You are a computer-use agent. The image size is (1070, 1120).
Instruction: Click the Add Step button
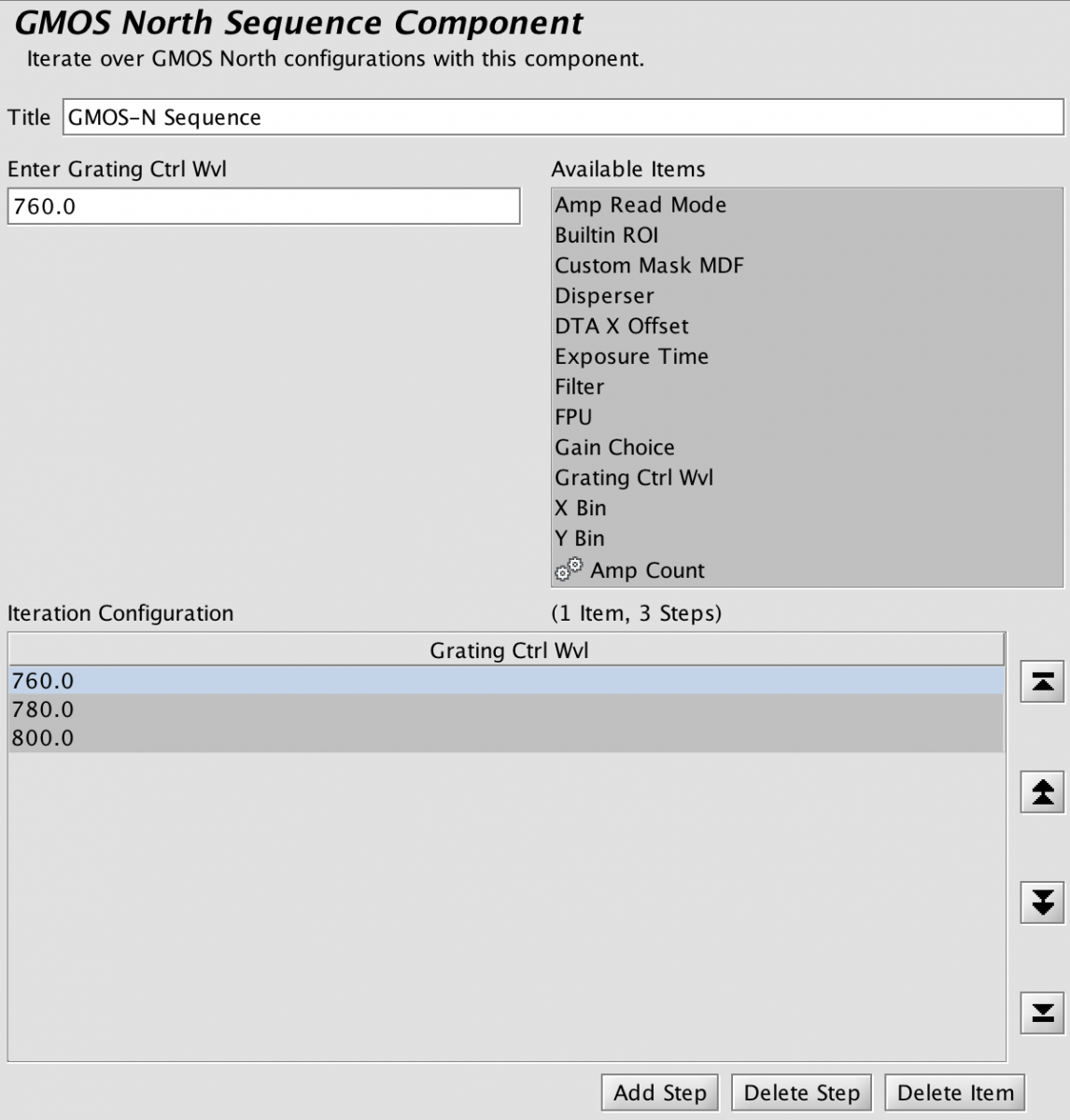(x=660, y=1093)
